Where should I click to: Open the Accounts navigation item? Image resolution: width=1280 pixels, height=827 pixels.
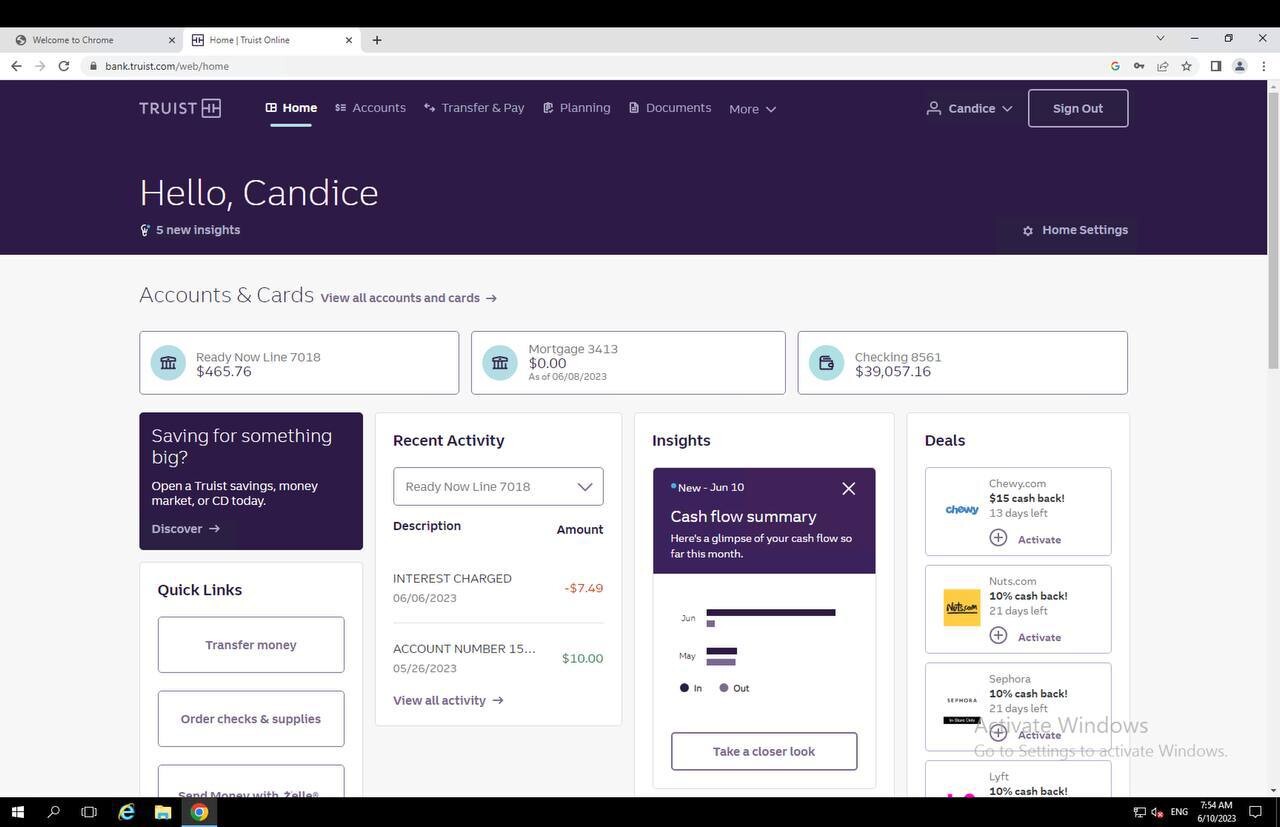pos(370,108)
